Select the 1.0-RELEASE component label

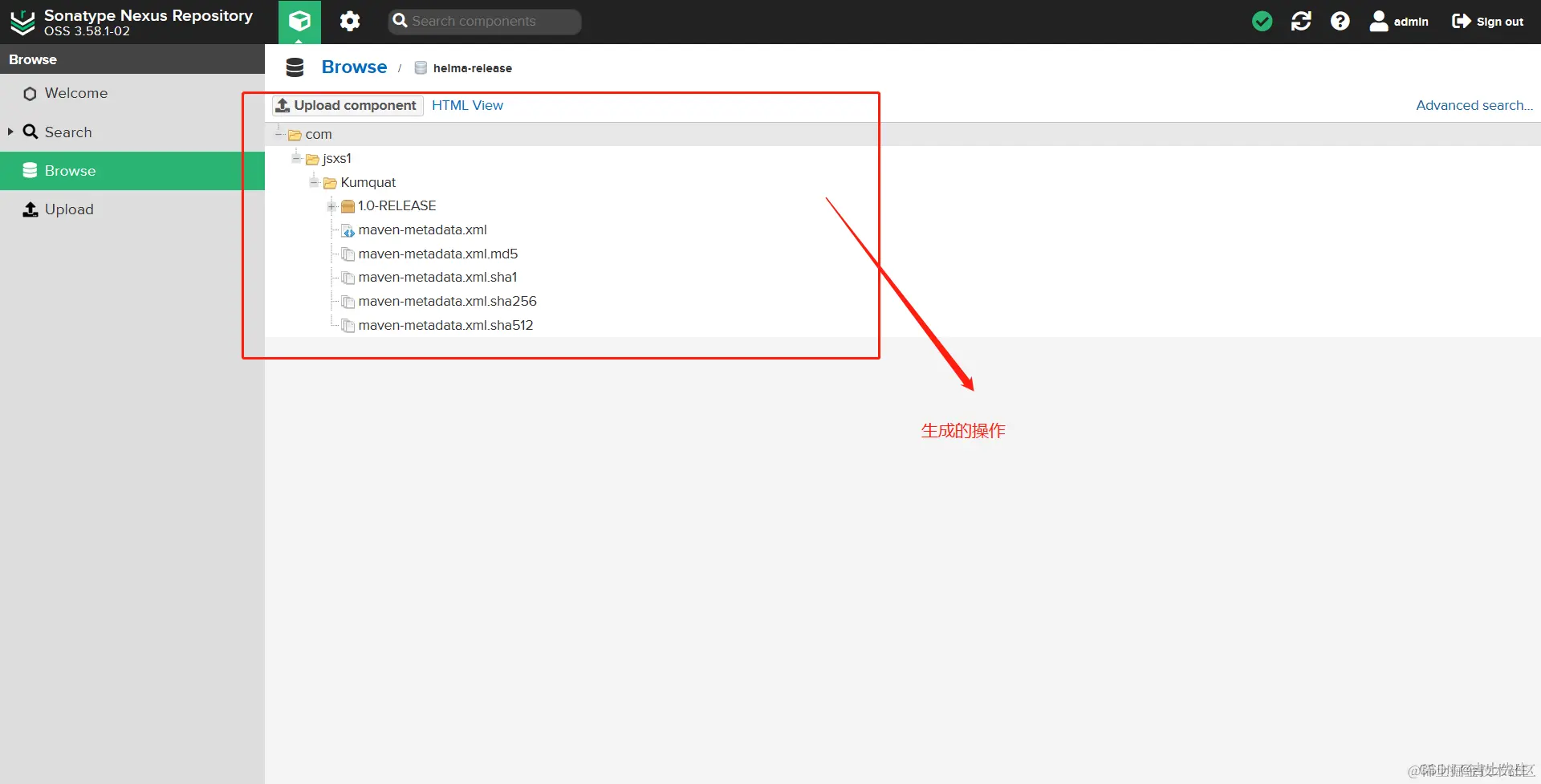(x=397, y=205)
